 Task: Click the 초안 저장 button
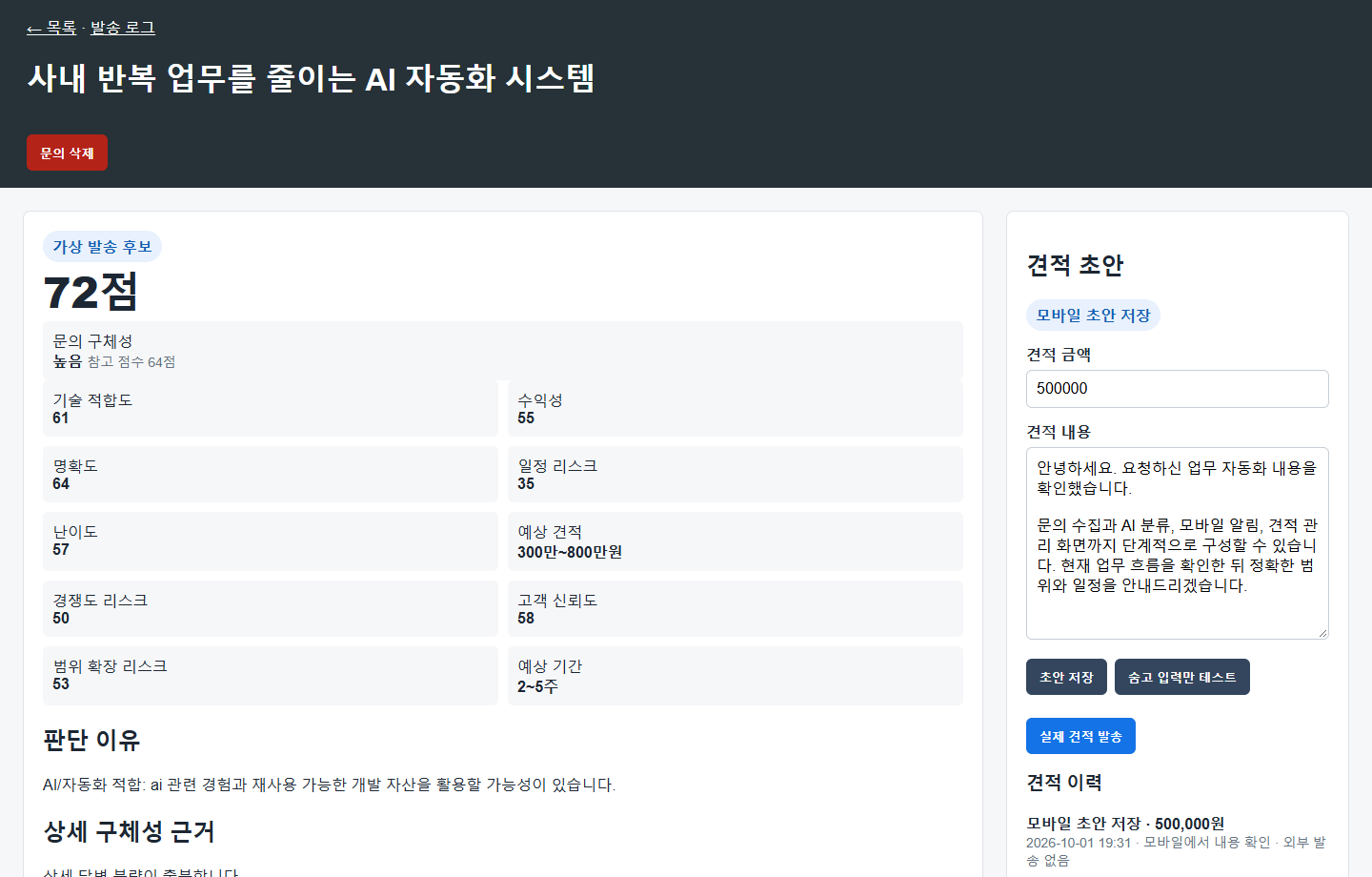click(x=1066, y=677)
